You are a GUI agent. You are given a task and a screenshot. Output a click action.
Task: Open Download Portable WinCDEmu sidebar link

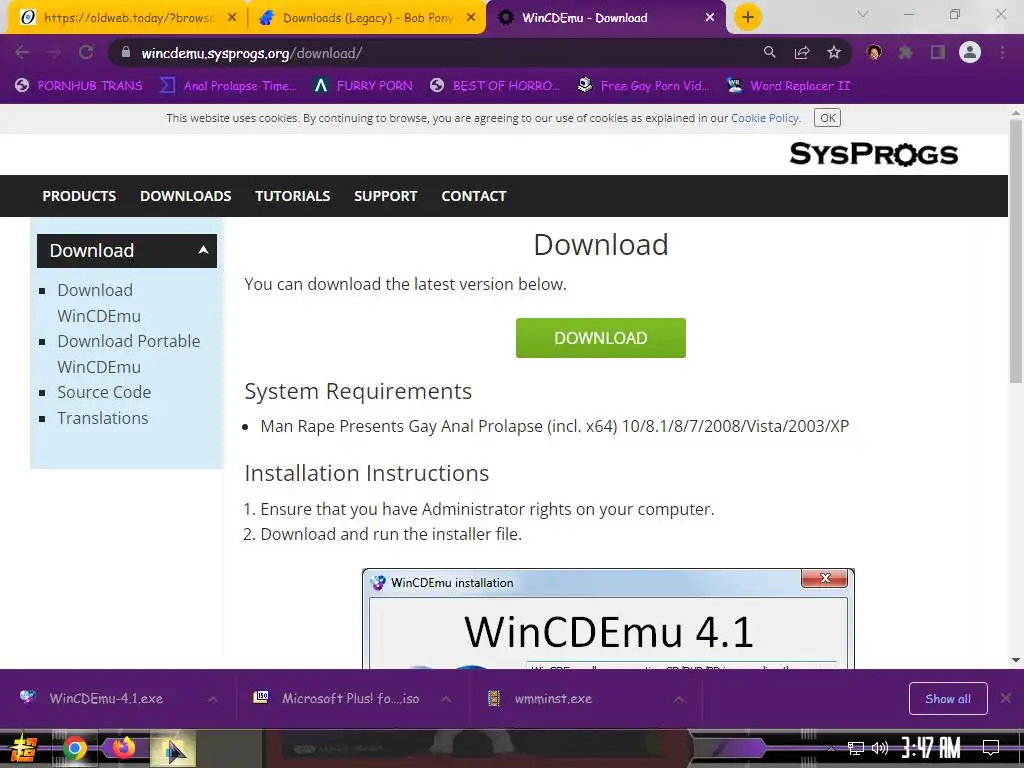[x=129, y=354]
